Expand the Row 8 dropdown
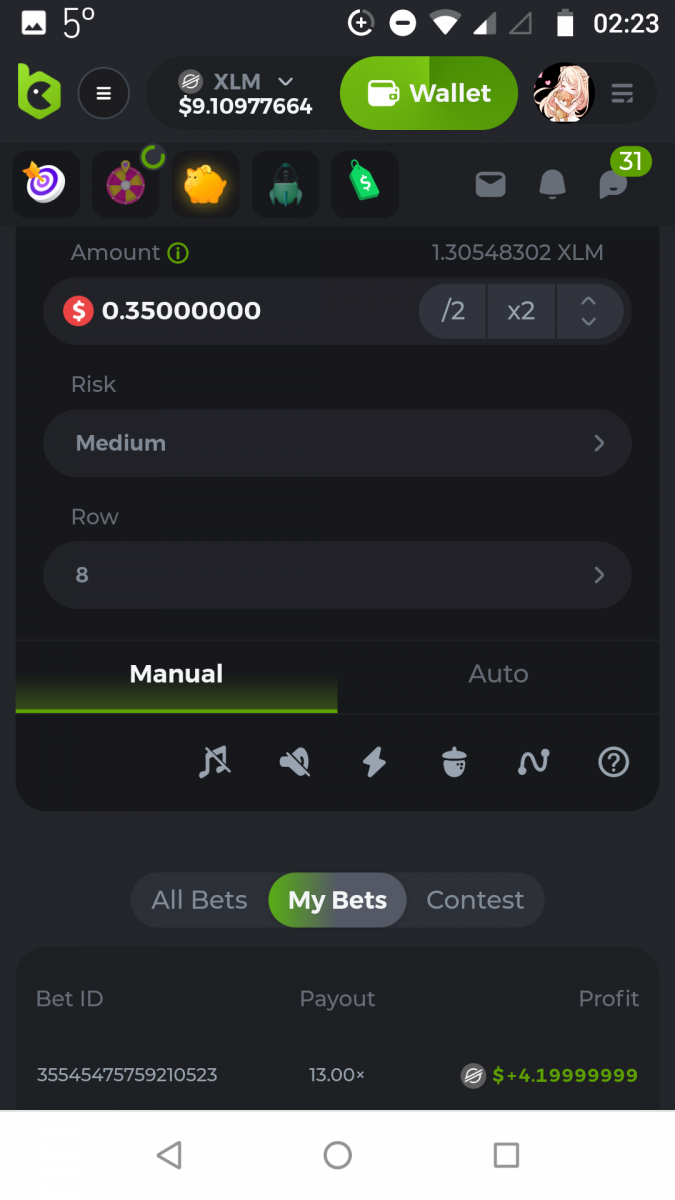 [337, 575]
